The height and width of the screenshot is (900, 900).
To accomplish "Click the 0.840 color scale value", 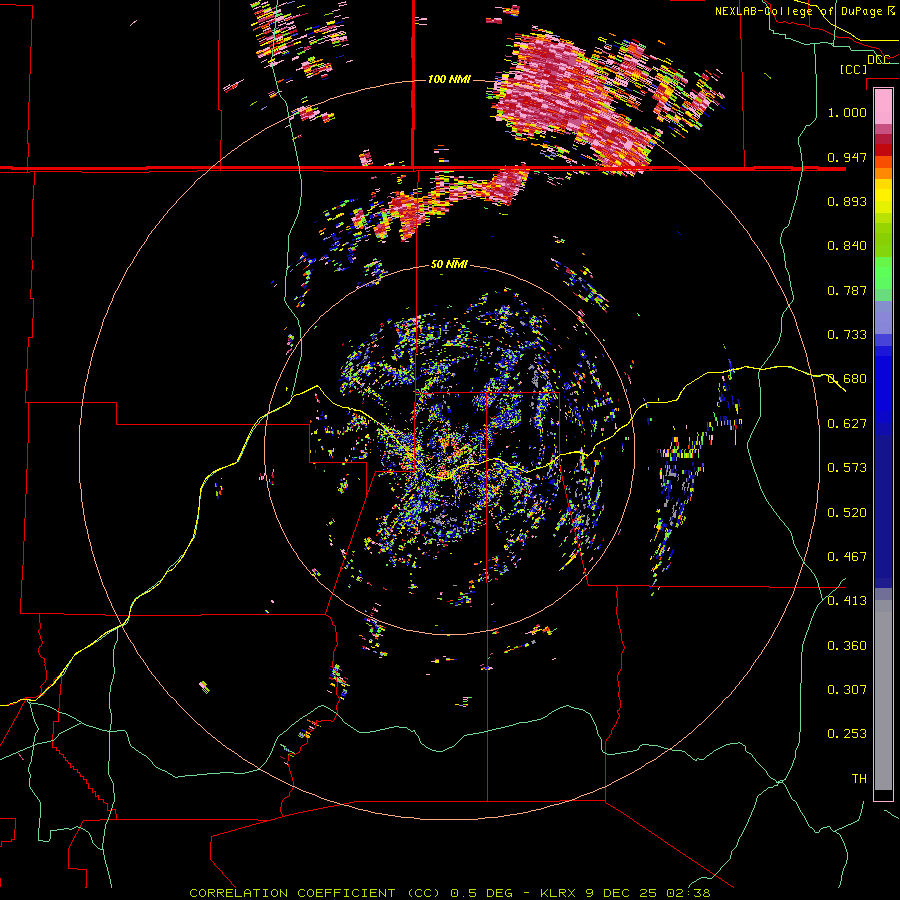I will pyautogui.click(x=847, y=246).
